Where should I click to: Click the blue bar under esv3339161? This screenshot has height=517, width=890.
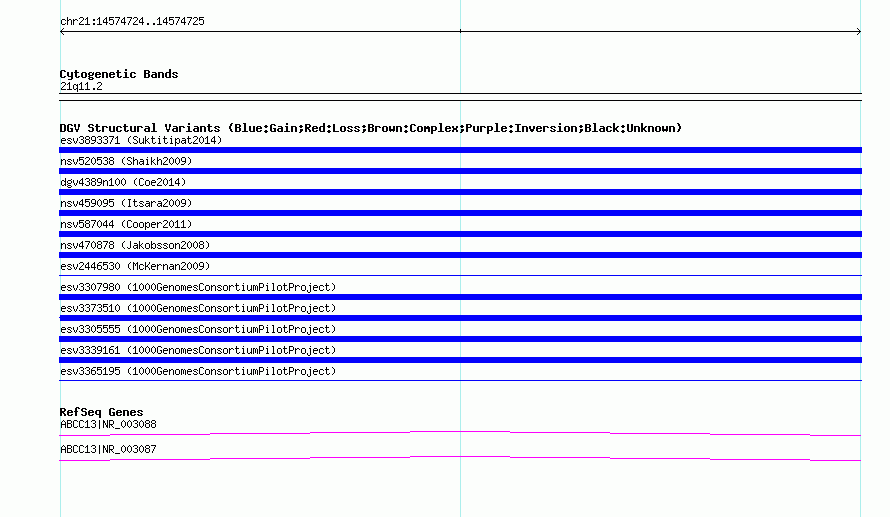pyautogui.click(x=460, y=360)
